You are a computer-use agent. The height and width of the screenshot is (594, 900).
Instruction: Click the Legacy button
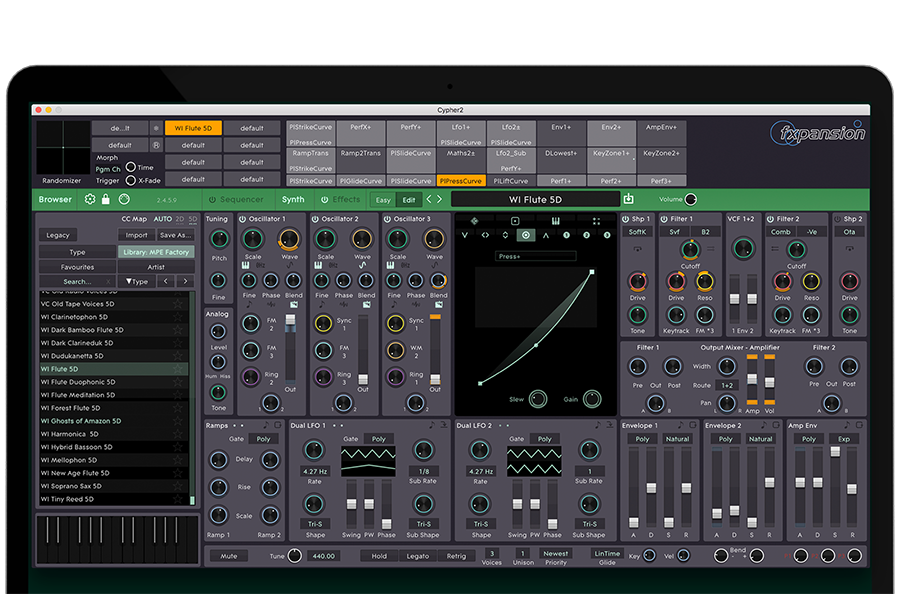(58, 235)
